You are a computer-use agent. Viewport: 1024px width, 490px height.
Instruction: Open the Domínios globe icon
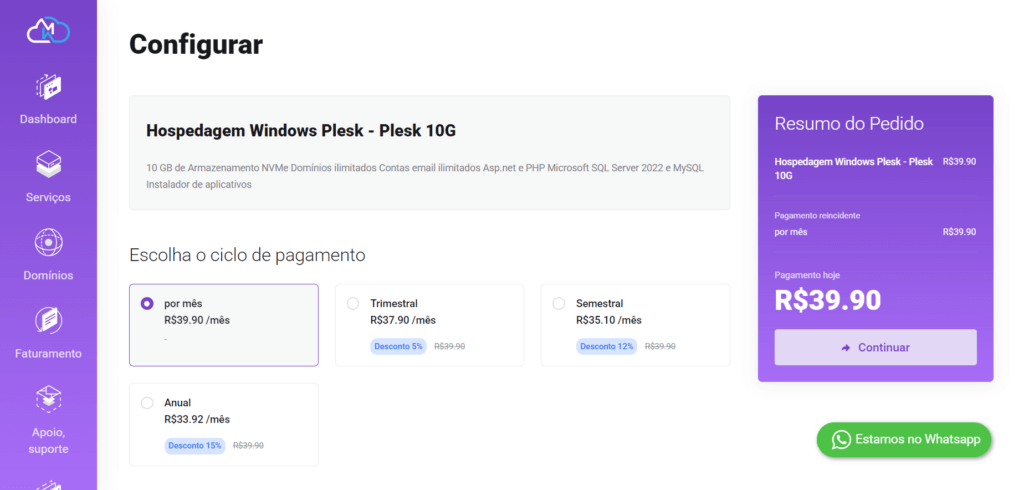coord(48,242)
